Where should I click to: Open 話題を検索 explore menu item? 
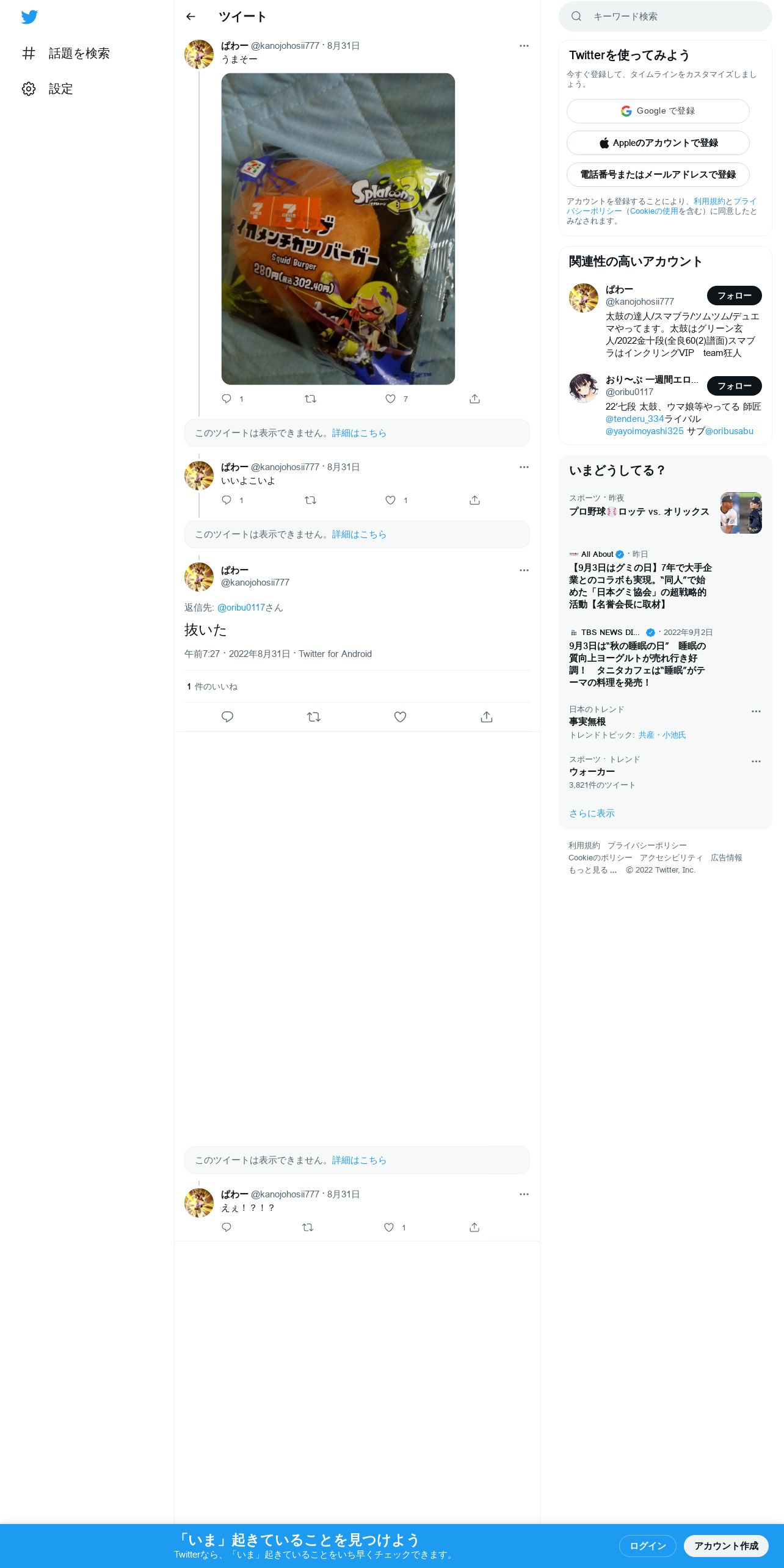coord(66,53)
